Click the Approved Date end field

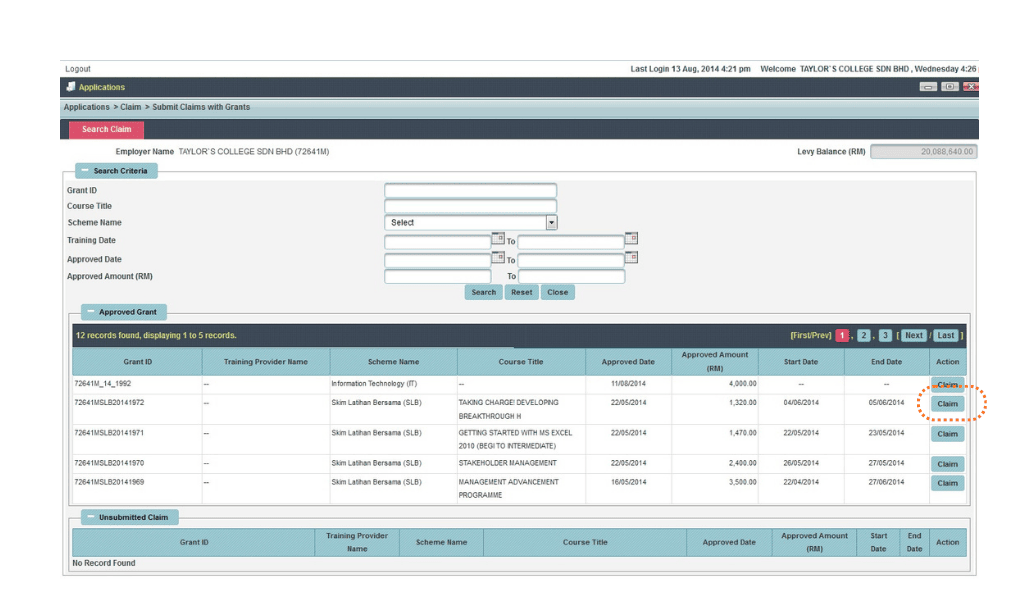[571, 261]
